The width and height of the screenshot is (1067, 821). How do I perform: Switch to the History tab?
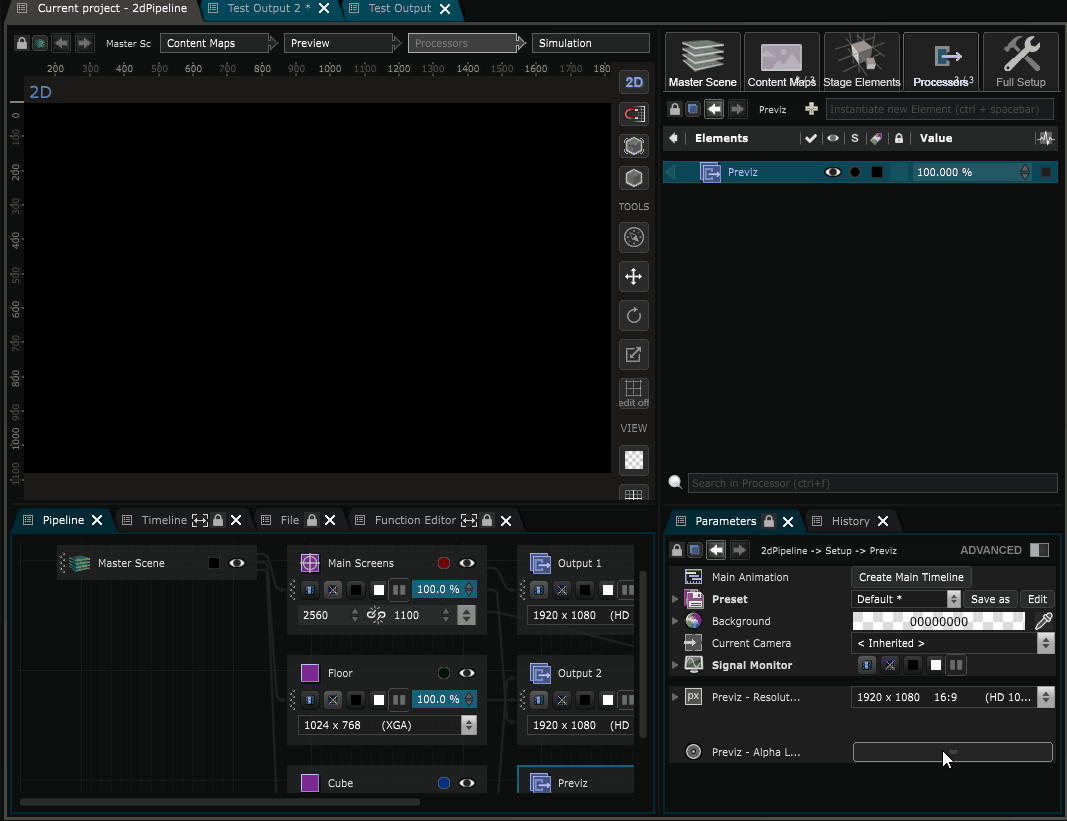851,521
